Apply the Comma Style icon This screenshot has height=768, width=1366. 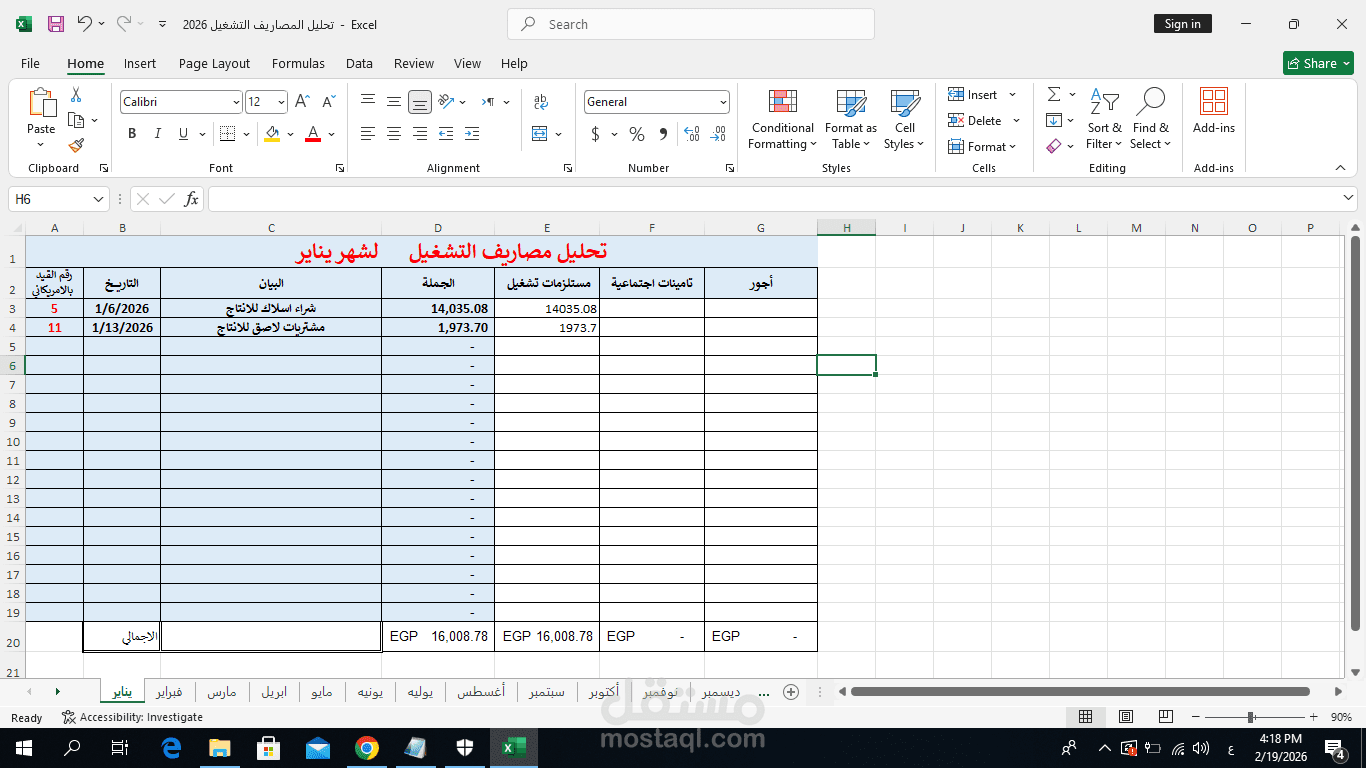[x=663, y=134]
